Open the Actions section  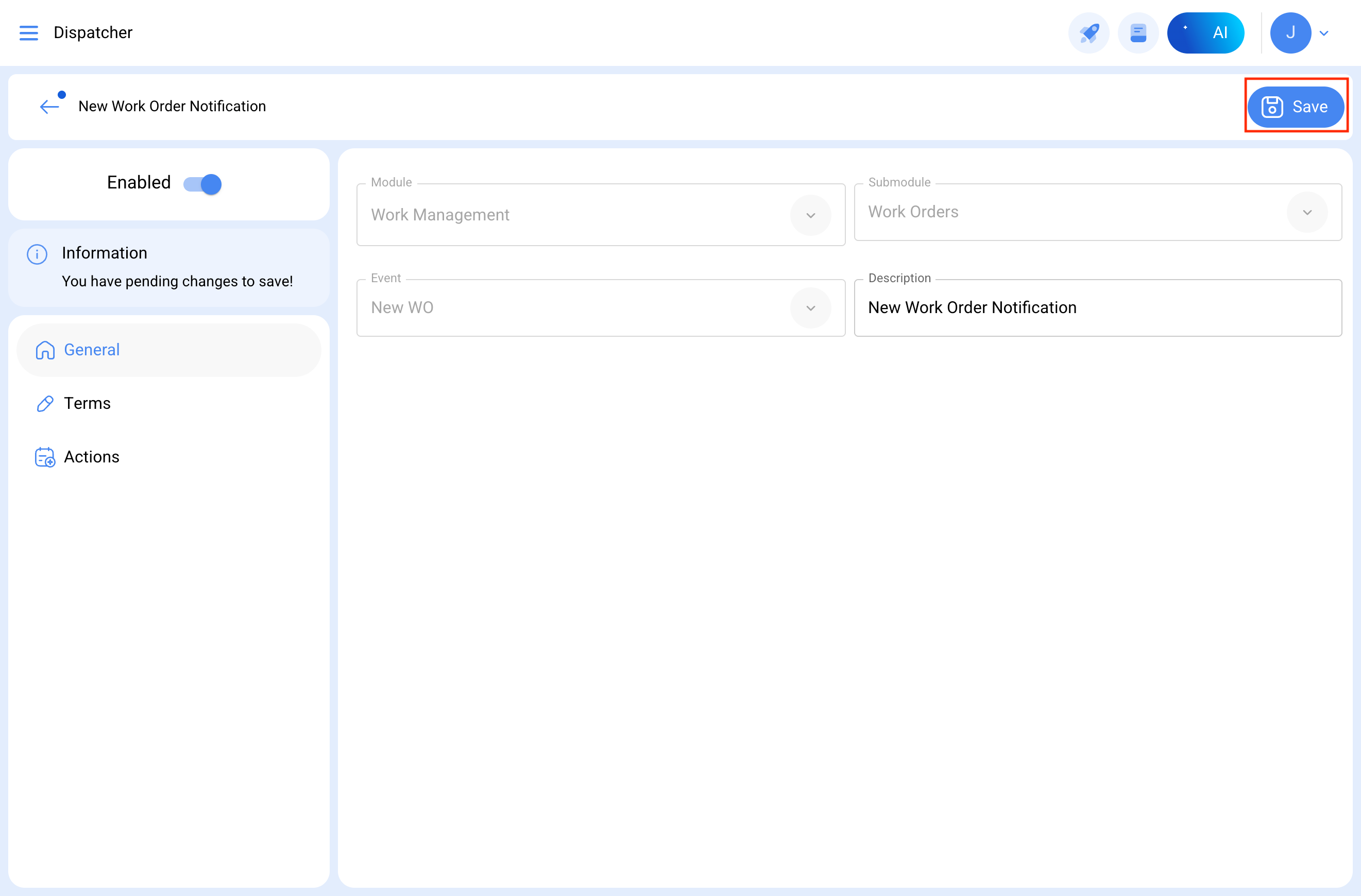[168, 456]
